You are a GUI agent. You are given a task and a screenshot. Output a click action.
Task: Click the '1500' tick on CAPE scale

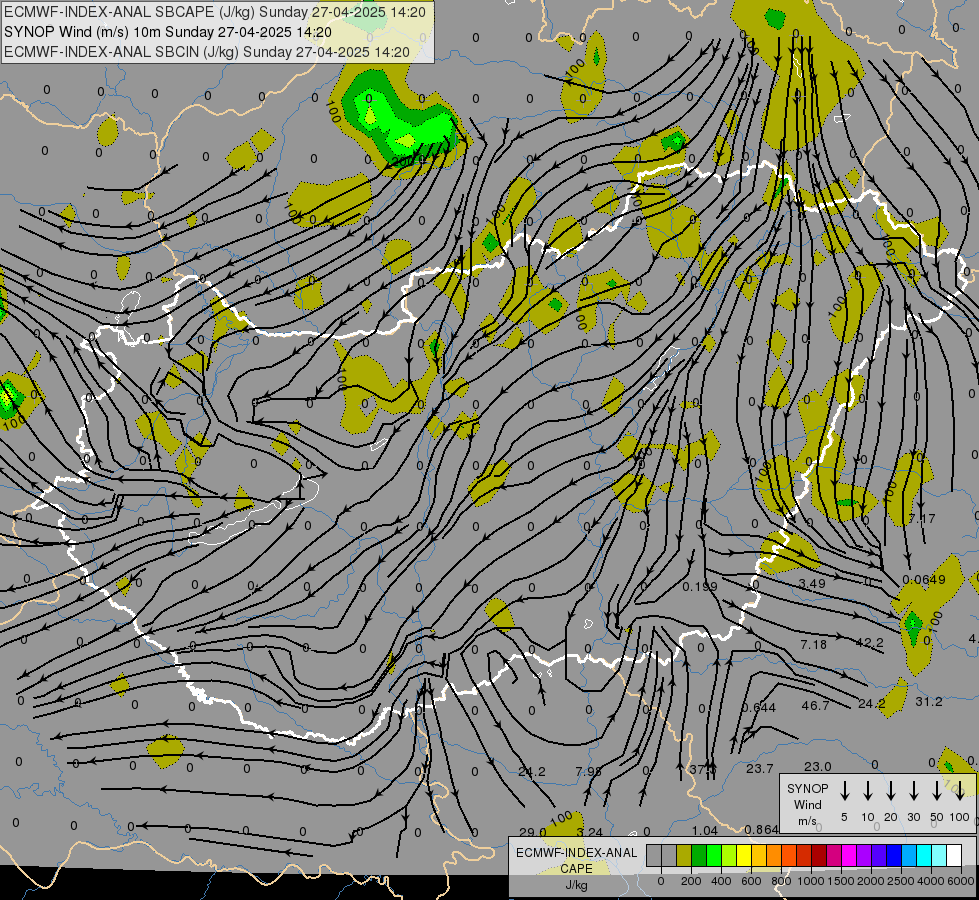click(x=841, y=881)
